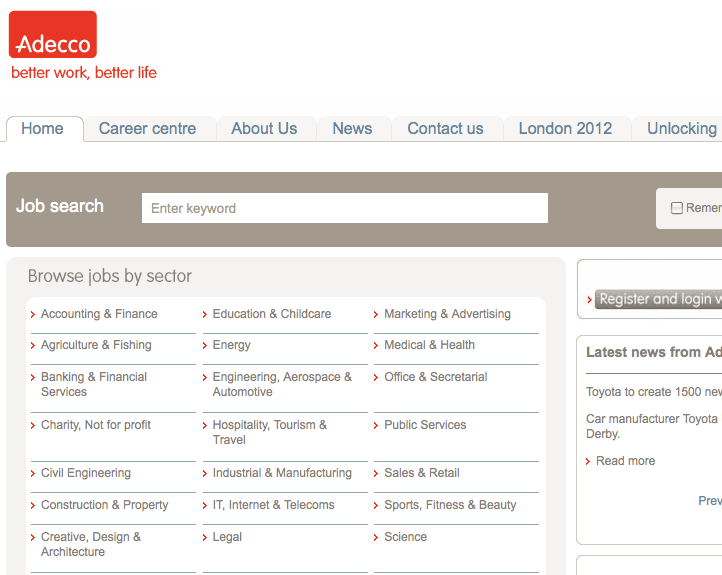Browse Sales & Retail jobs
722x575 pixels.
[422, 473]
